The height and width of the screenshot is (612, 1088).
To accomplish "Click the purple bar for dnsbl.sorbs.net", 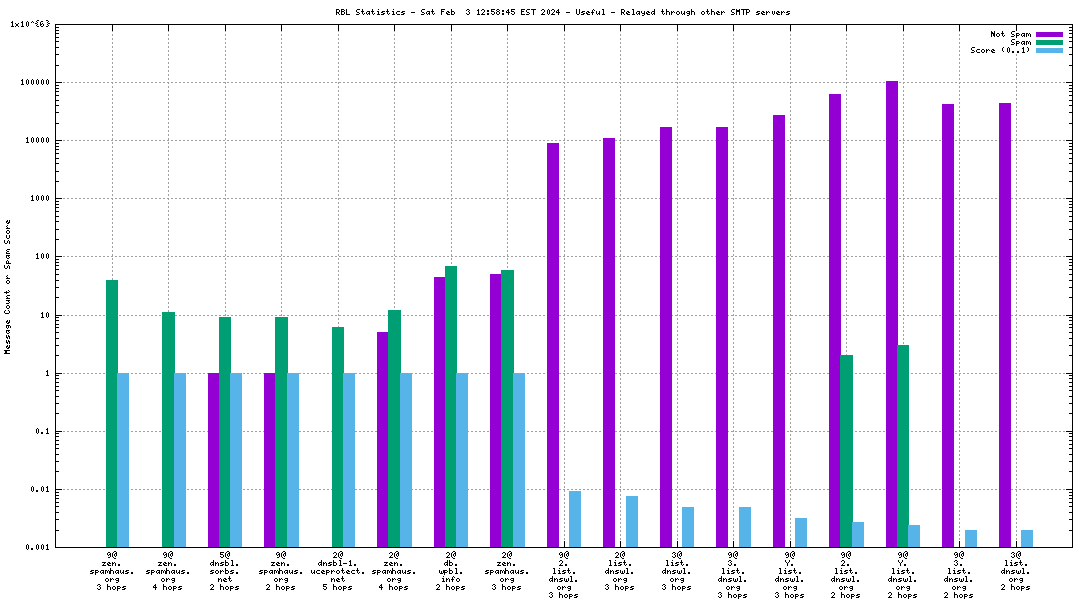I will (214, 460).
